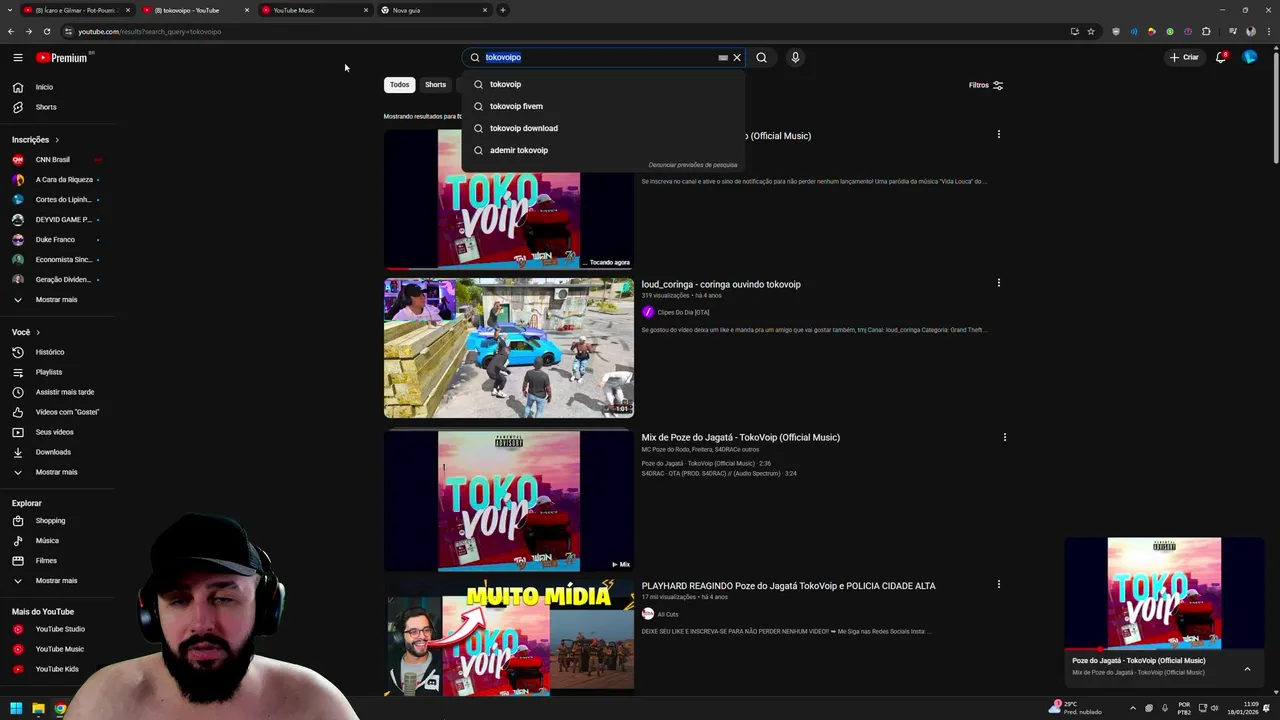The width and height of the screenshot is (1280, 720).
Task: Click 'Denunciar previsões de pesquisa' link
Action: click(x=693, y=165)
